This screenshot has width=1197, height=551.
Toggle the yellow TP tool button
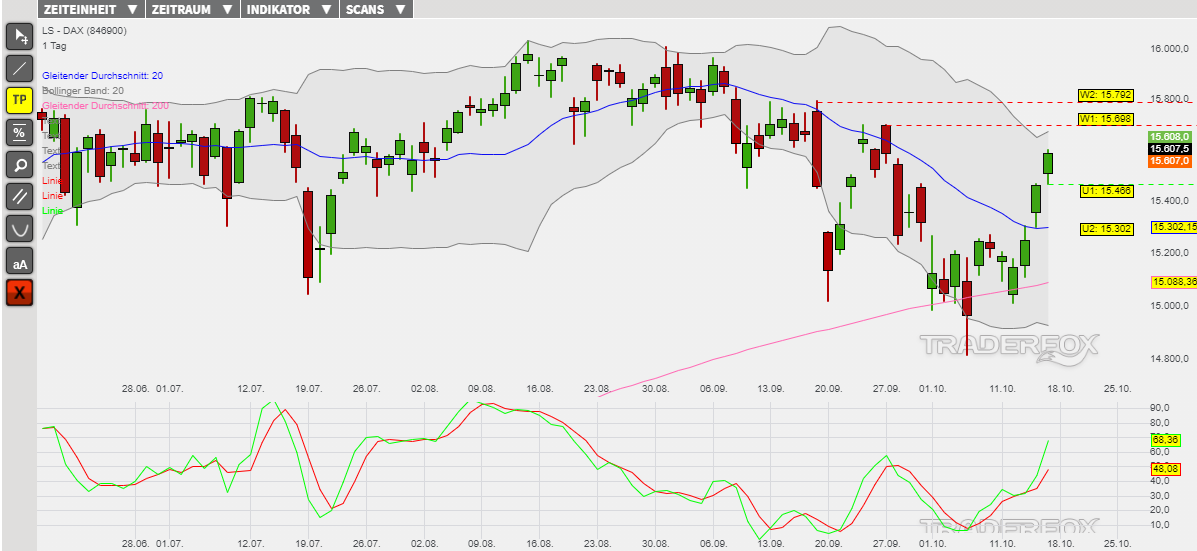pos(20,100)
